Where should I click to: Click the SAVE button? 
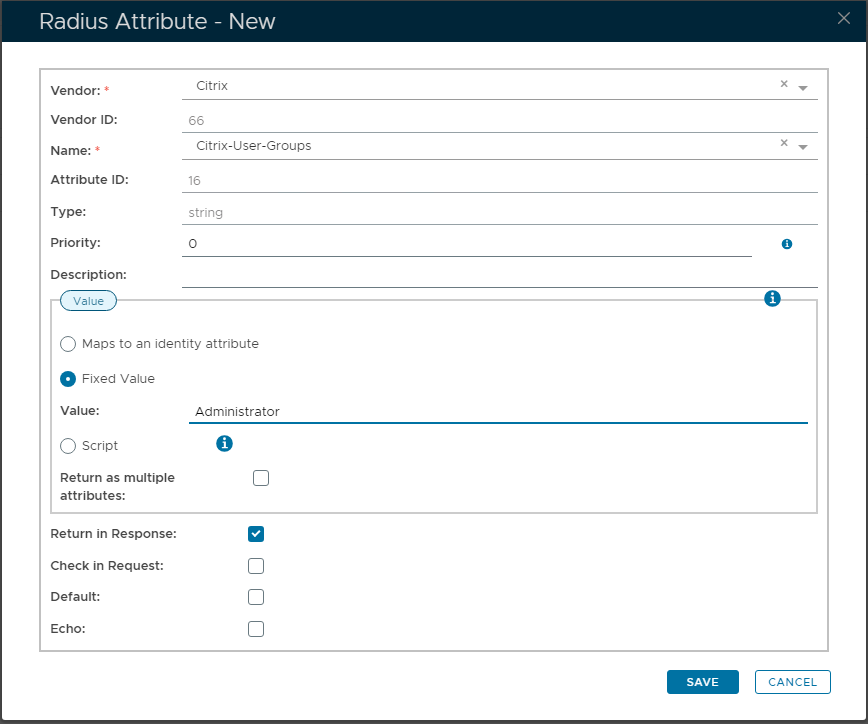tap(702, 682)
